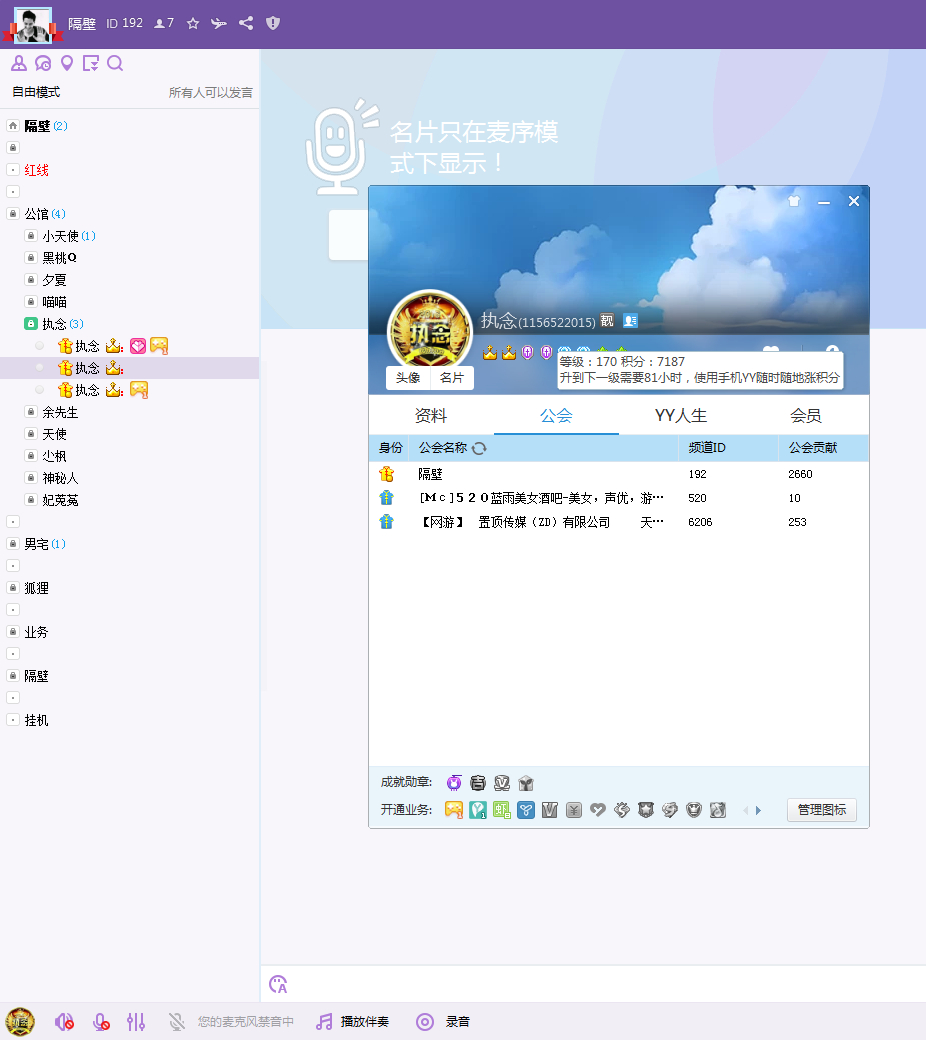The image size is (926, 1040).
Task: Toggle the speaker mute icon
Action: click(64, 1021)
